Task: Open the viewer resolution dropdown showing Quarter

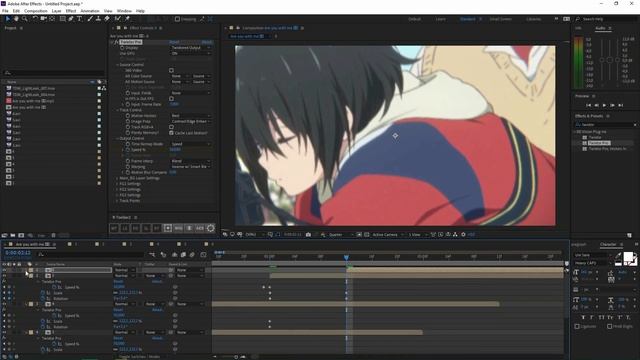Action: point(341,235)
